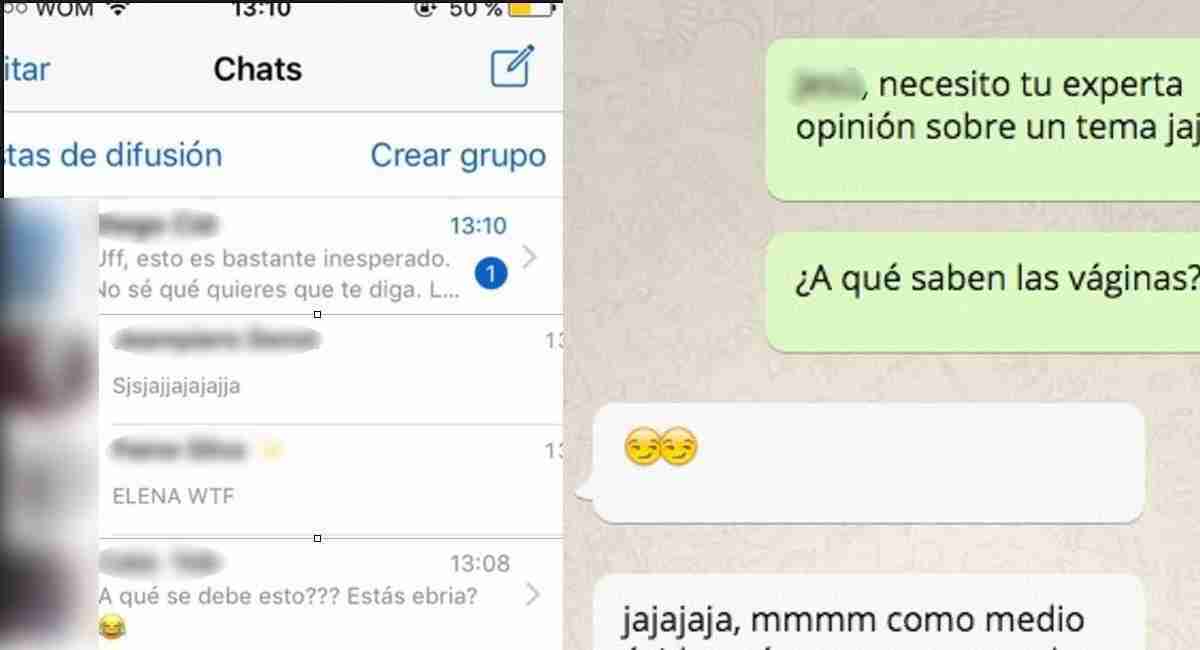Tap the Editar button in the header

click(26, 69)
